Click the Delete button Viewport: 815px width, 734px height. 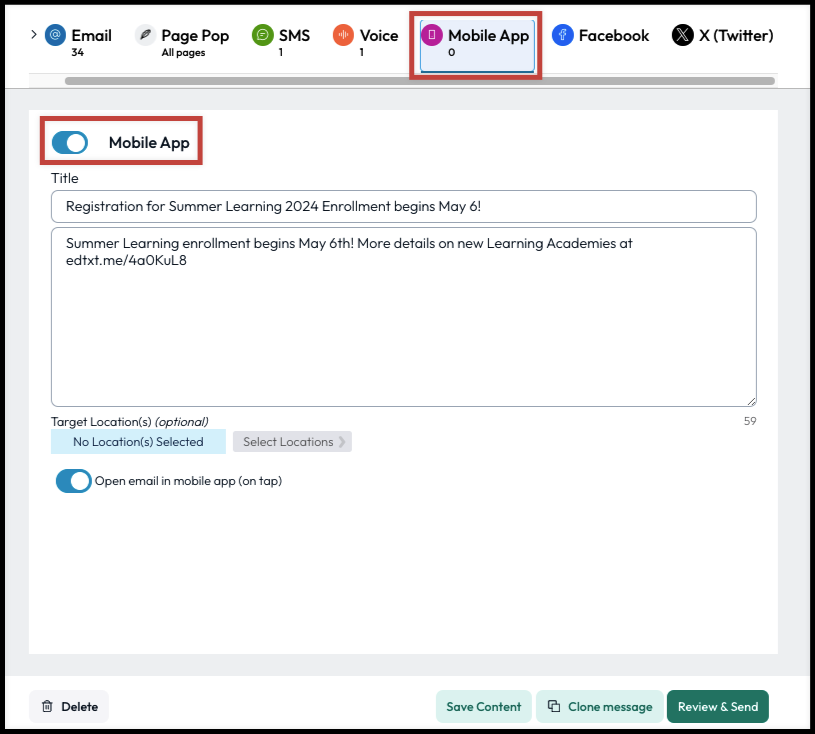(69, 706)
